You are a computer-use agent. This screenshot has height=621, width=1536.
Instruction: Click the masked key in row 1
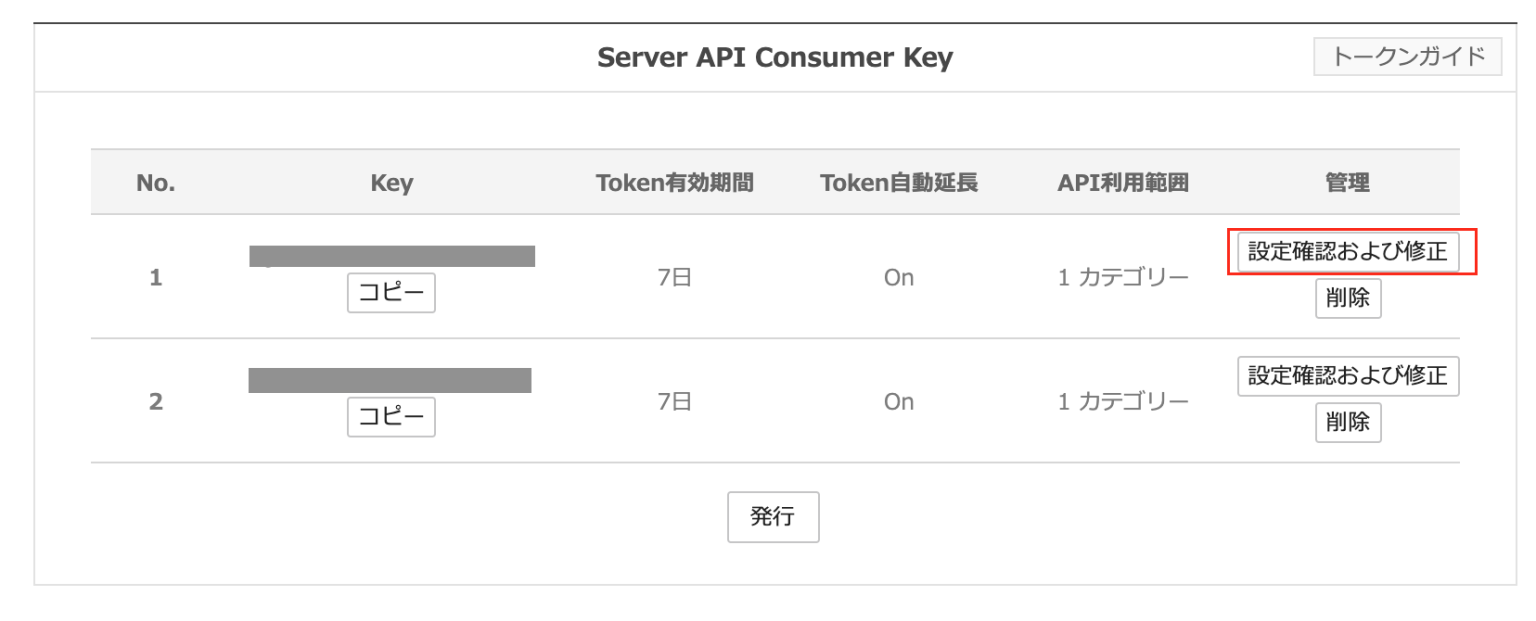pos(392,256)
